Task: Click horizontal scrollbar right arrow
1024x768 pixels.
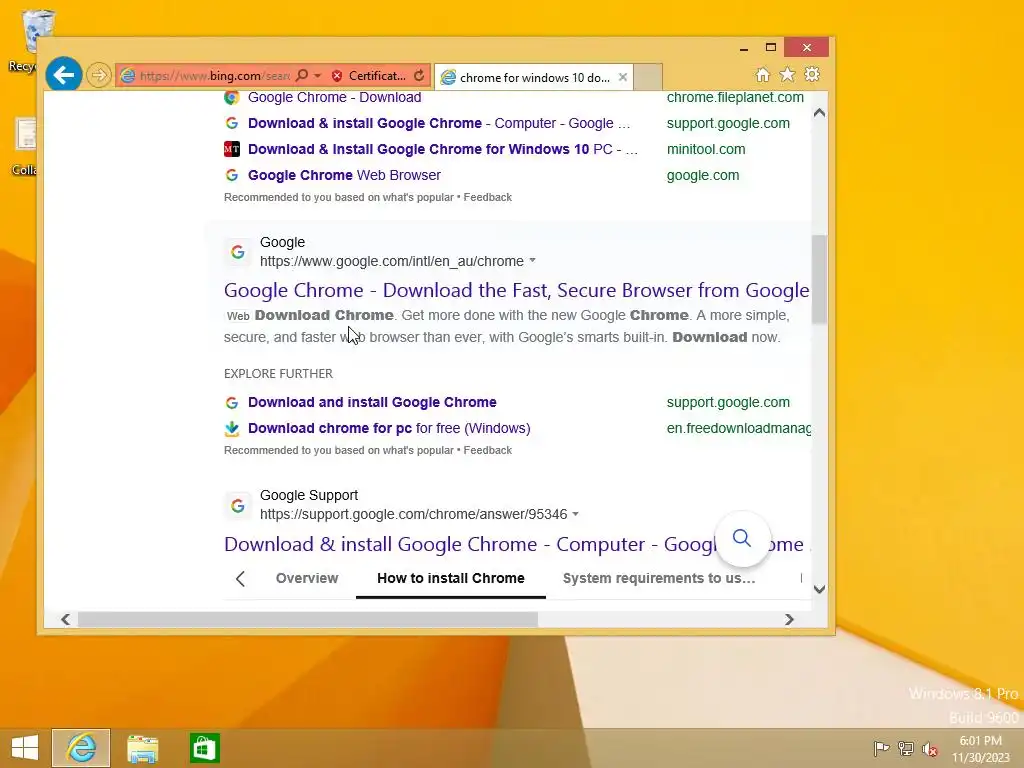Action: pyautogui.click(x=790, y=619)
